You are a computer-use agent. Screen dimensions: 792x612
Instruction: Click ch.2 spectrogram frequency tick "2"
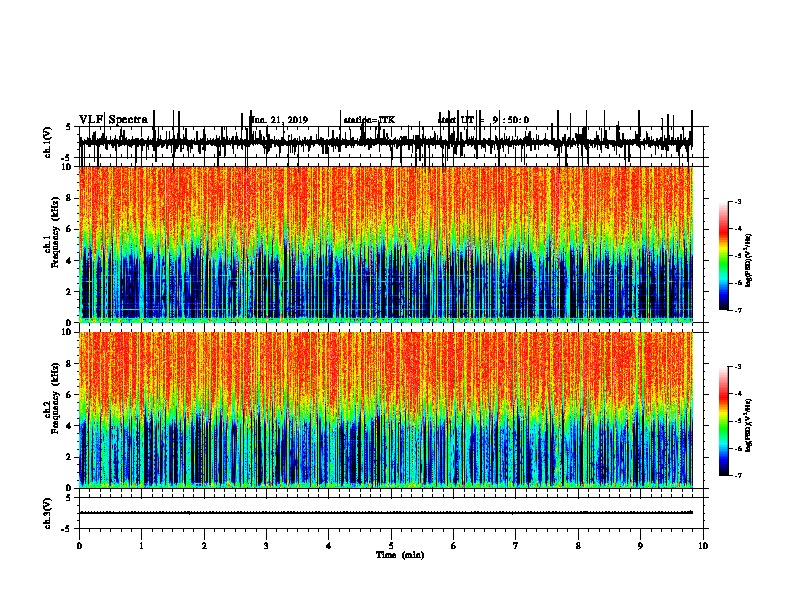coord(69,457)
